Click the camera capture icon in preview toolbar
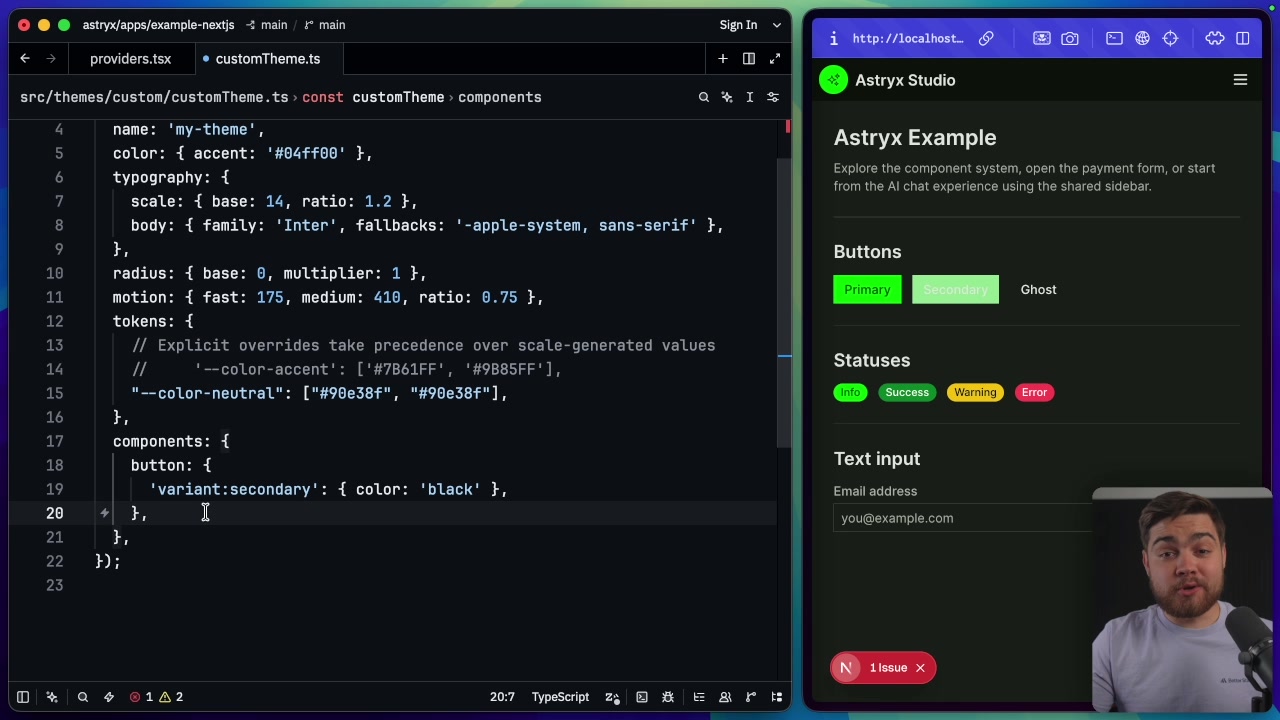1280x720 pixels. tap(1070, 38)
